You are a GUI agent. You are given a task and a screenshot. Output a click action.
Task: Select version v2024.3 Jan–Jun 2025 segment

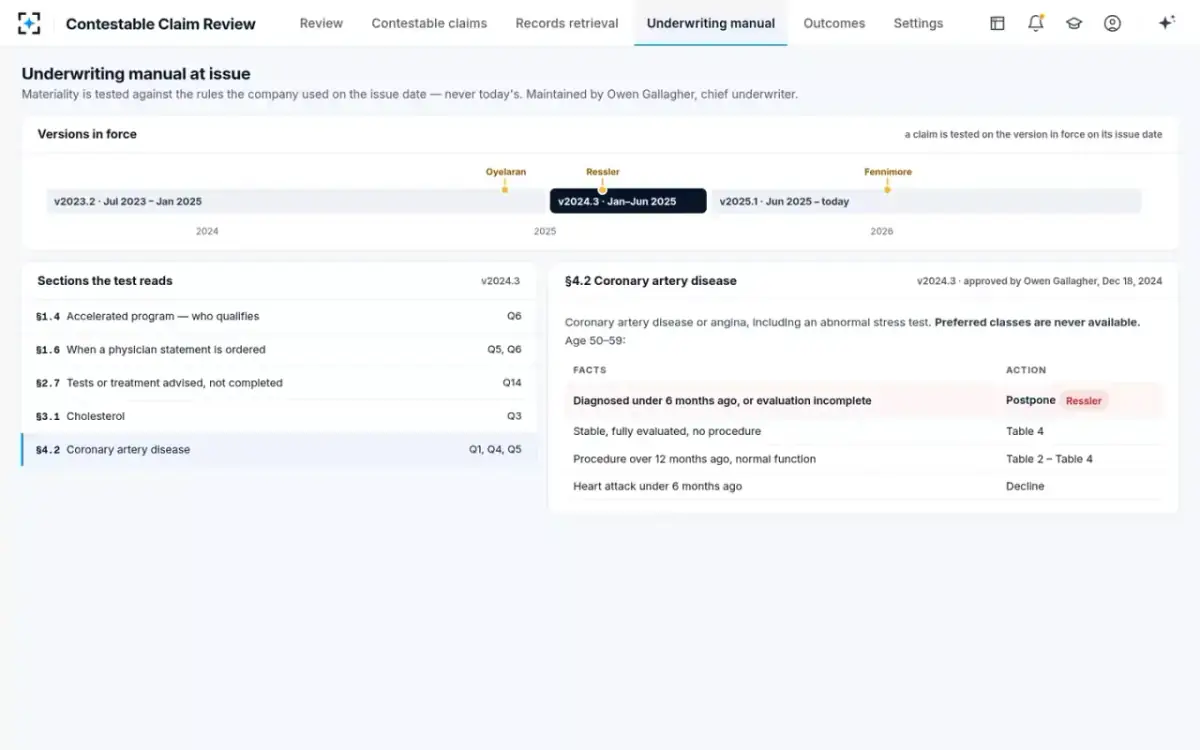628,201
